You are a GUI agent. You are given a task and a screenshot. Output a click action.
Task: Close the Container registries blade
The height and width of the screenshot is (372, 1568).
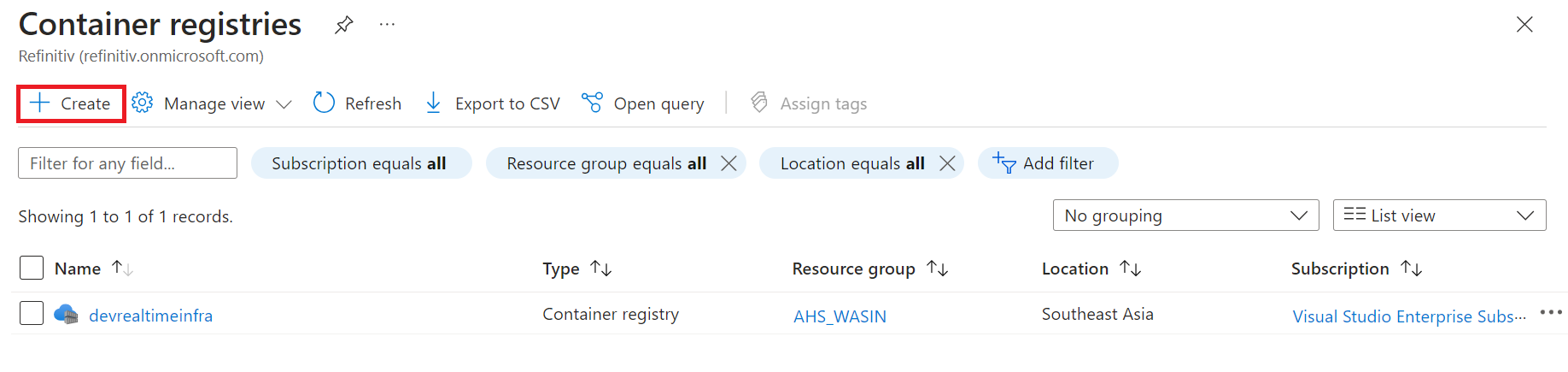(1524, 25)
